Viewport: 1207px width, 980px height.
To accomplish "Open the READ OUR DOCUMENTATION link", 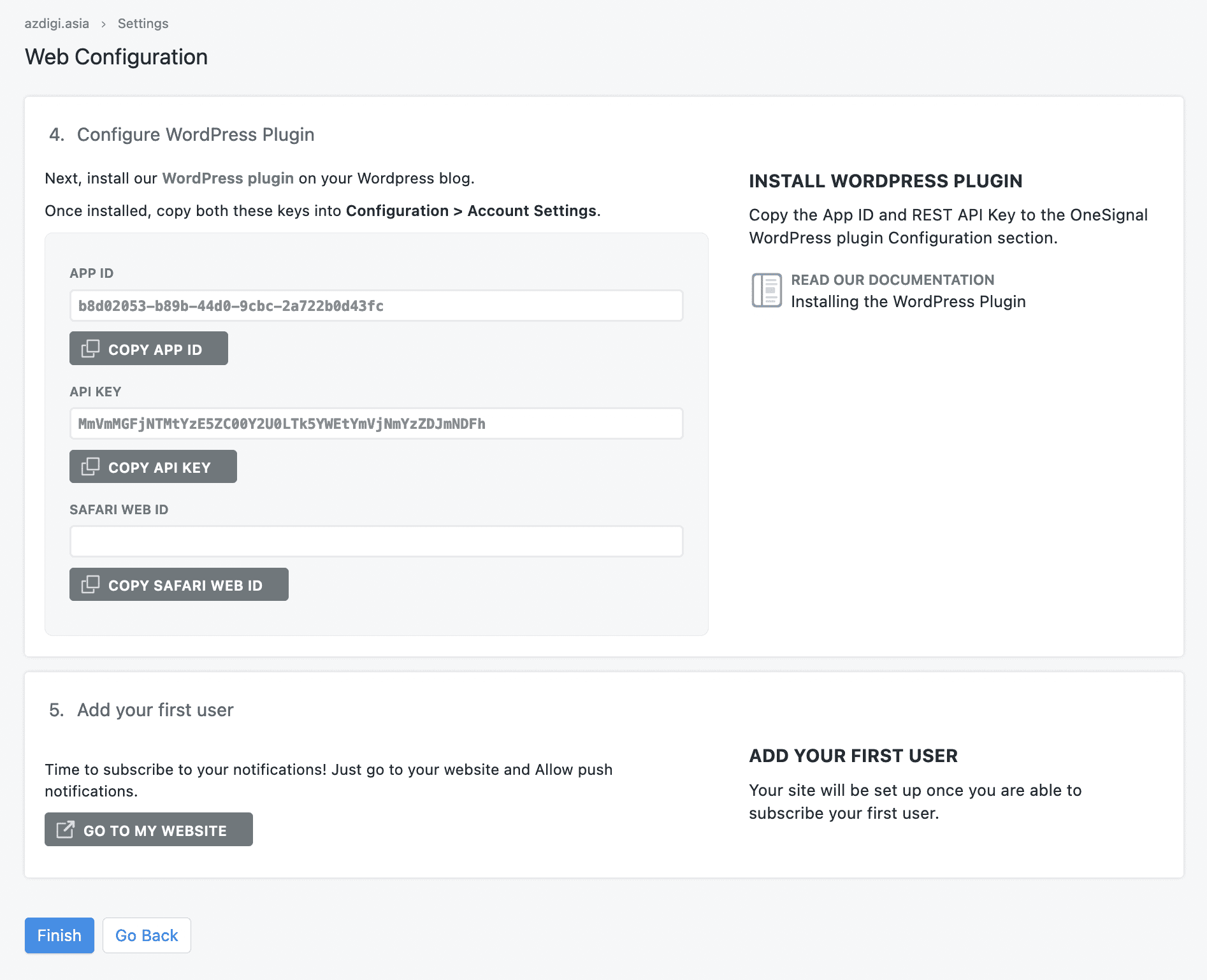I will (x=892, y=280).
